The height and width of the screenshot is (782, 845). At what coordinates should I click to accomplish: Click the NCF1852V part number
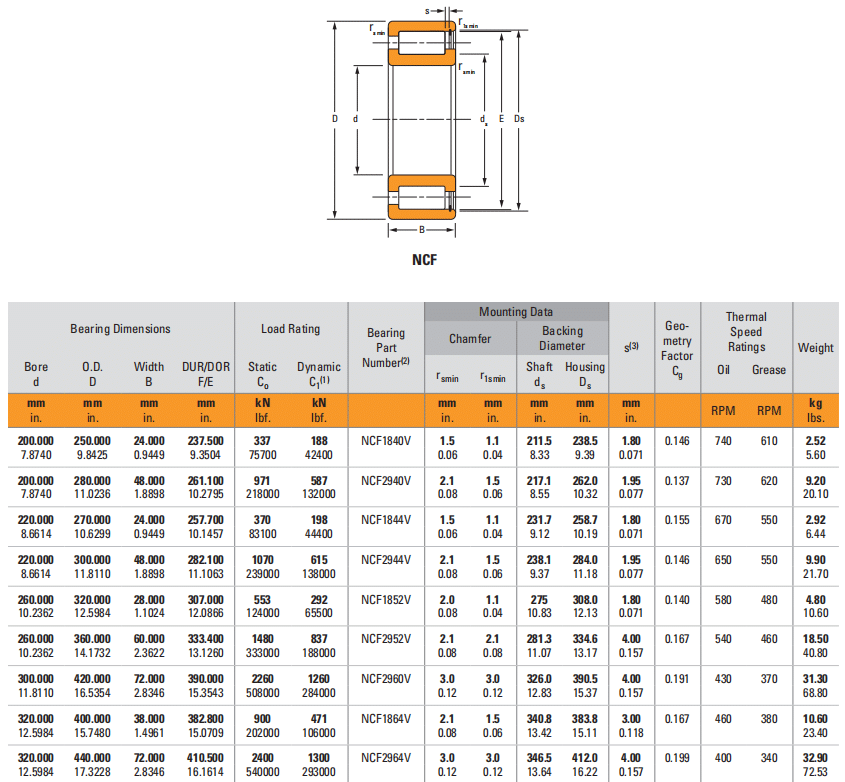point(386,598)
